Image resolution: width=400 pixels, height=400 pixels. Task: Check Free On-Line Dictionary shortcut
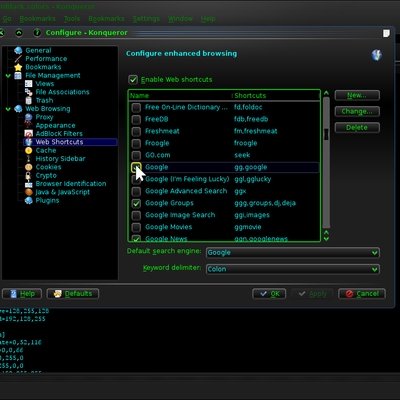point(136,107)
